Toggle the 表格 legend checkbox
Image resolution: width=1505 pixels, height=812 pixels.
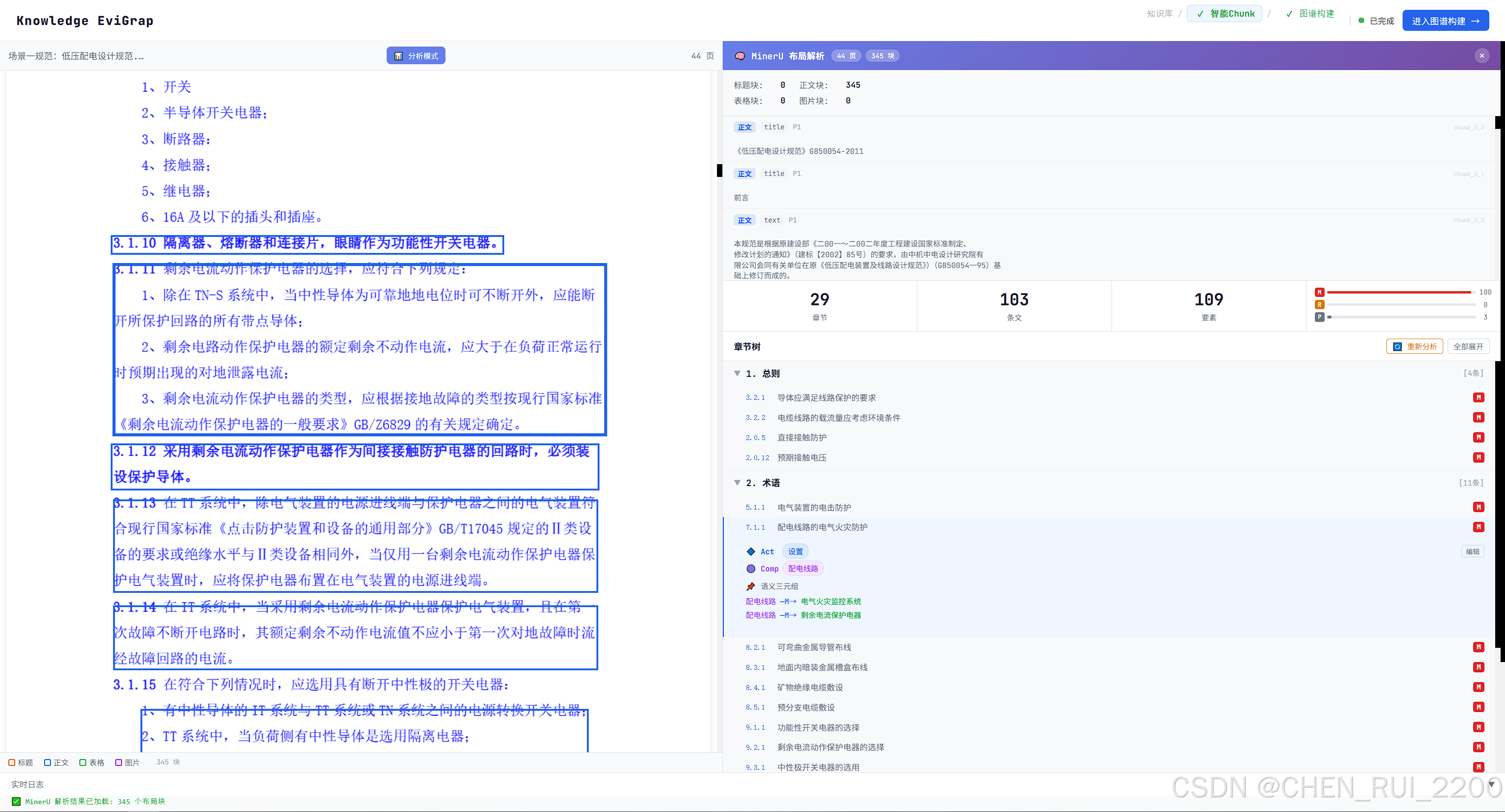[83, 763]
